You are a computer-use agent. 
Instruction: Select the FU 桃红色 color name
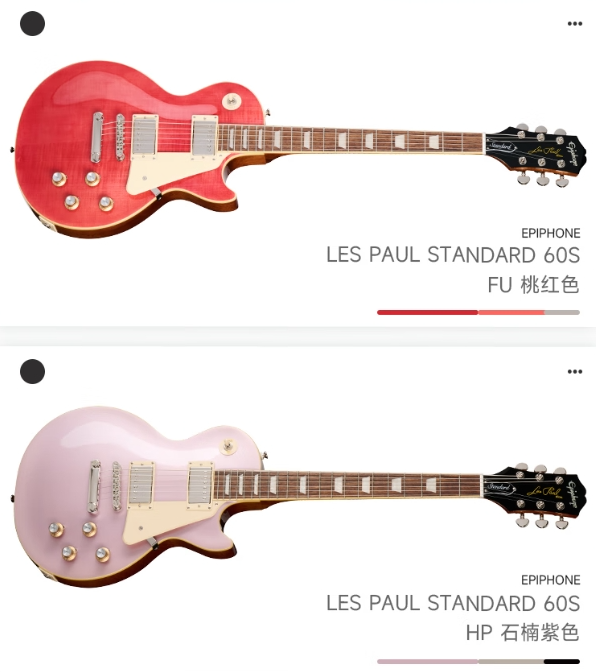pyautogui.click(x=533, y=285)
